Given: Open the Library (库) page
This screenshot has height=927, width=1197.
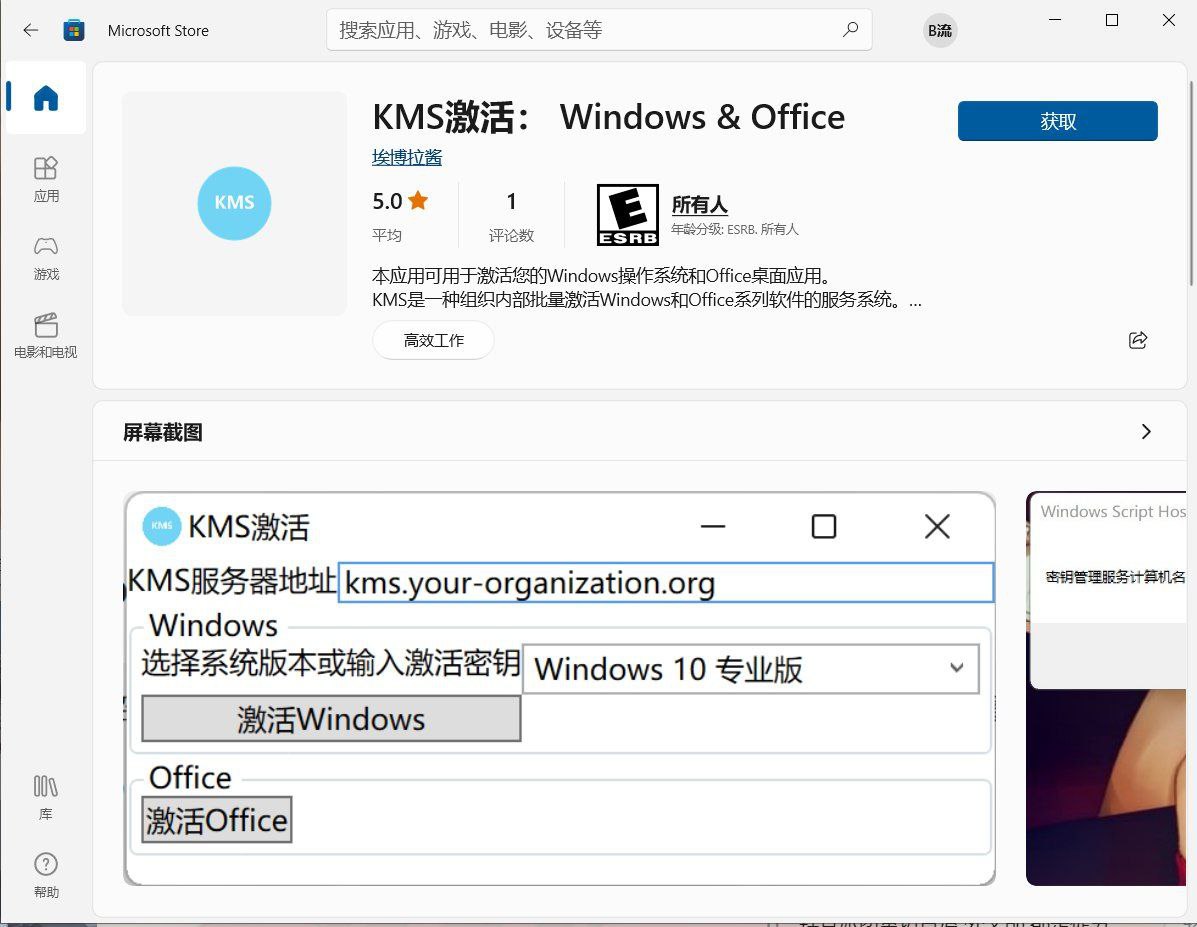Looking at the screenshot, I should (46, 796).
